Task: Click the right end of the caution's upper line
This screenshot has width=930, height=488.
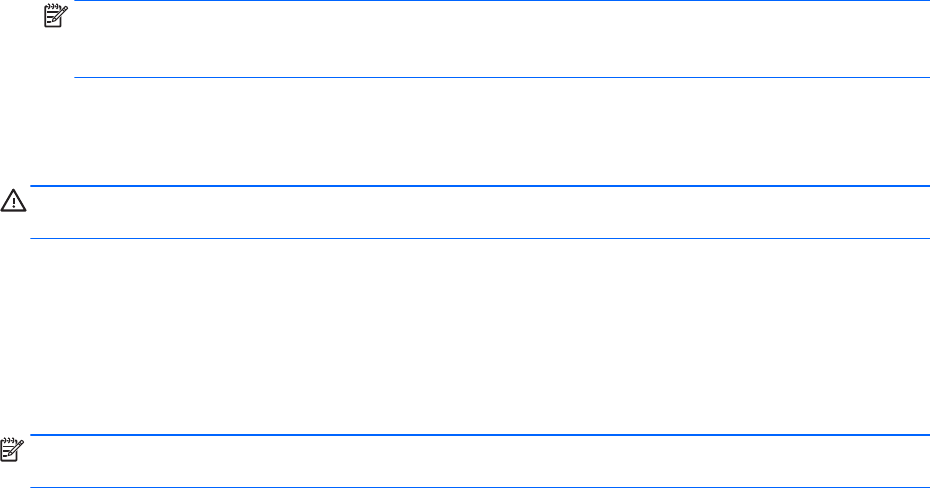Action: [926, 185]
